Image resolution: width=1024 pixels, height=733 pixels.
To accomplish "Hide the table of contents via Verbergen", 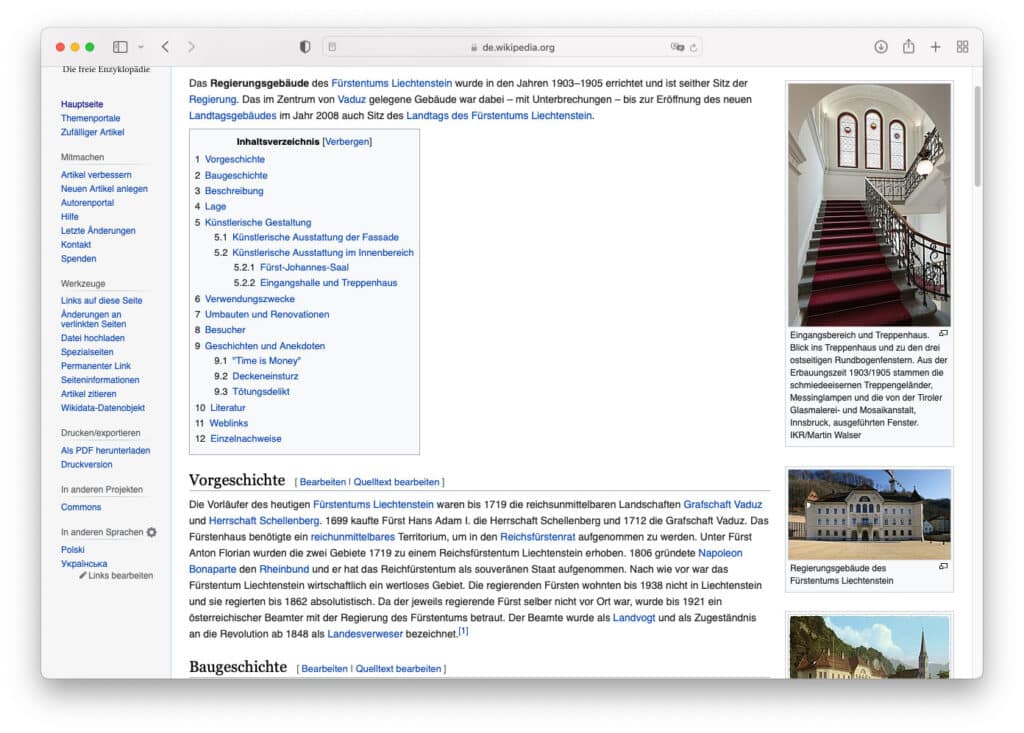I will 346,142.
